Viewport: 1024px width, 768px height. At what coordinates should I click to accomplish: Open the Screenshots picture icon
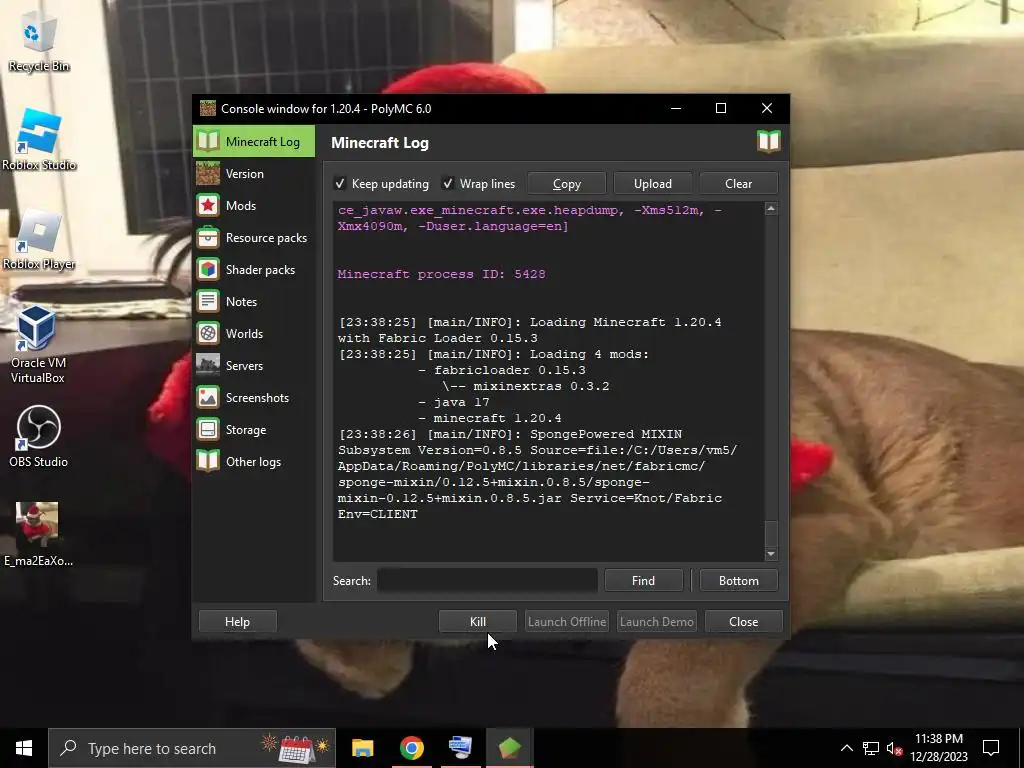tap(208, 397)
